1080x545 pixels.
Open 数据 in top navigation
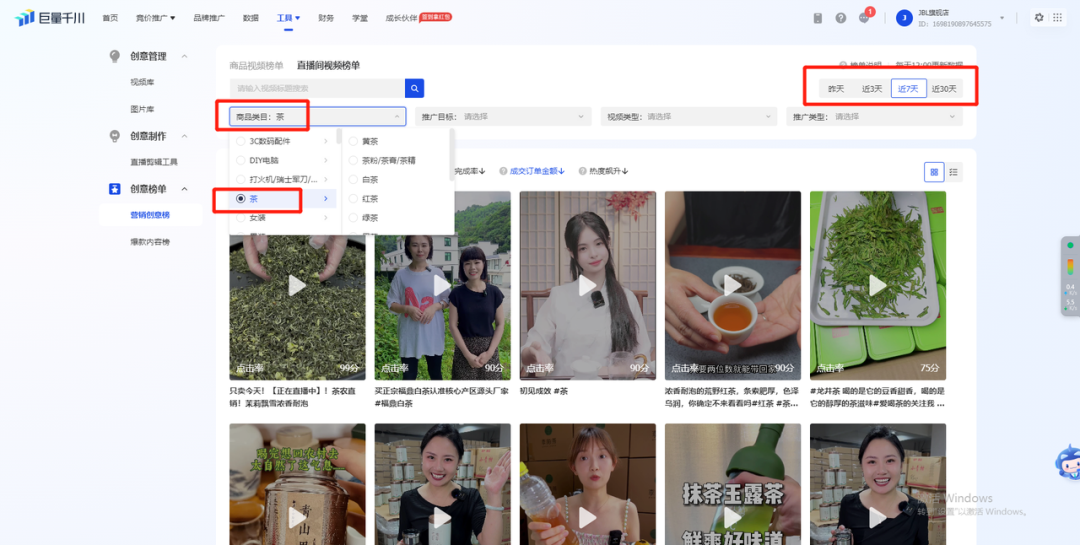251,18
